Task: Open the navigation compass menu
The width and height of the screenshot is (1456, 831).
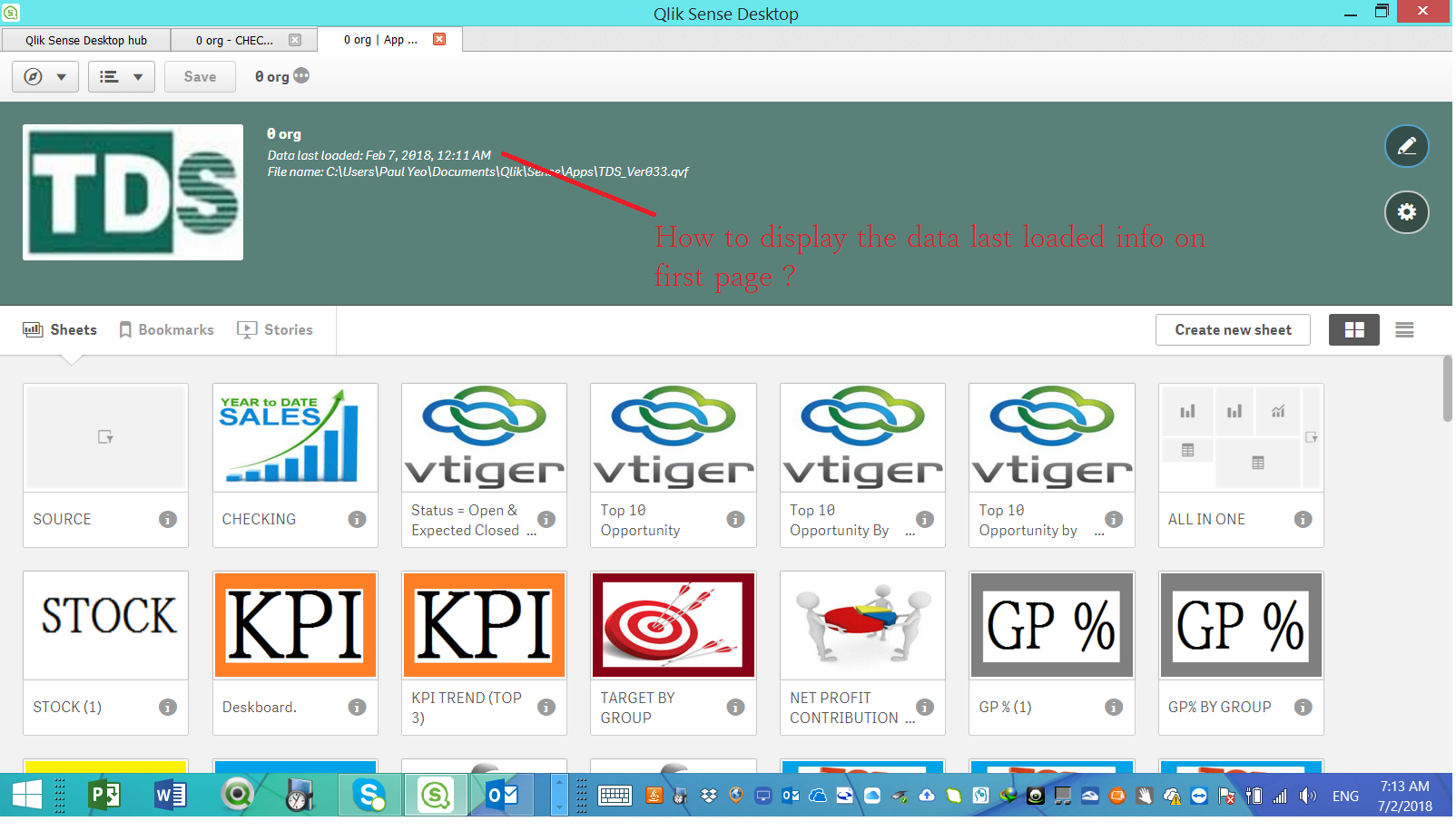Action: coord(45,77)
